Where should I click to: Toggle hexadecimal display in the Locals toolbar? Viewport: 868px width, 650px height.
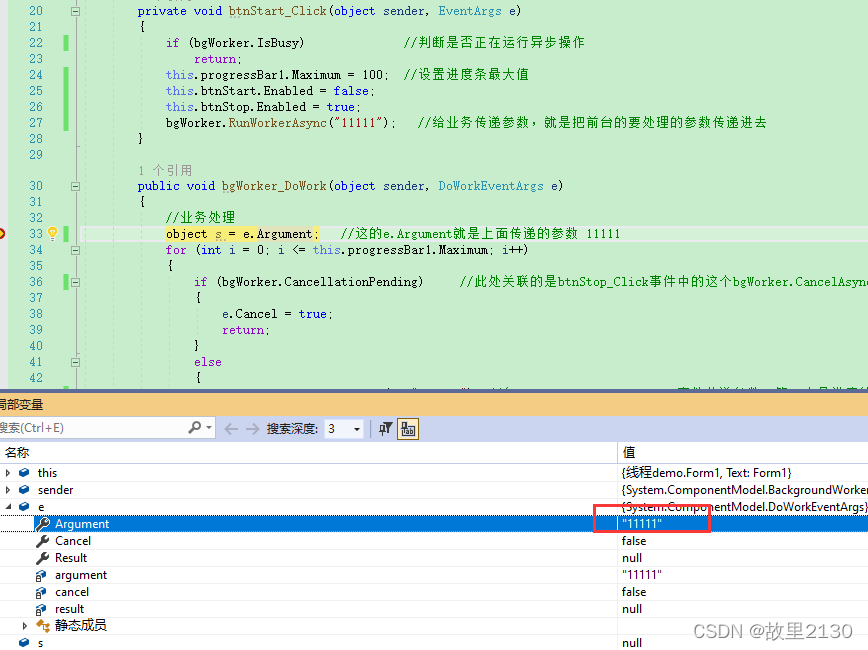click(x=407, y=428)
